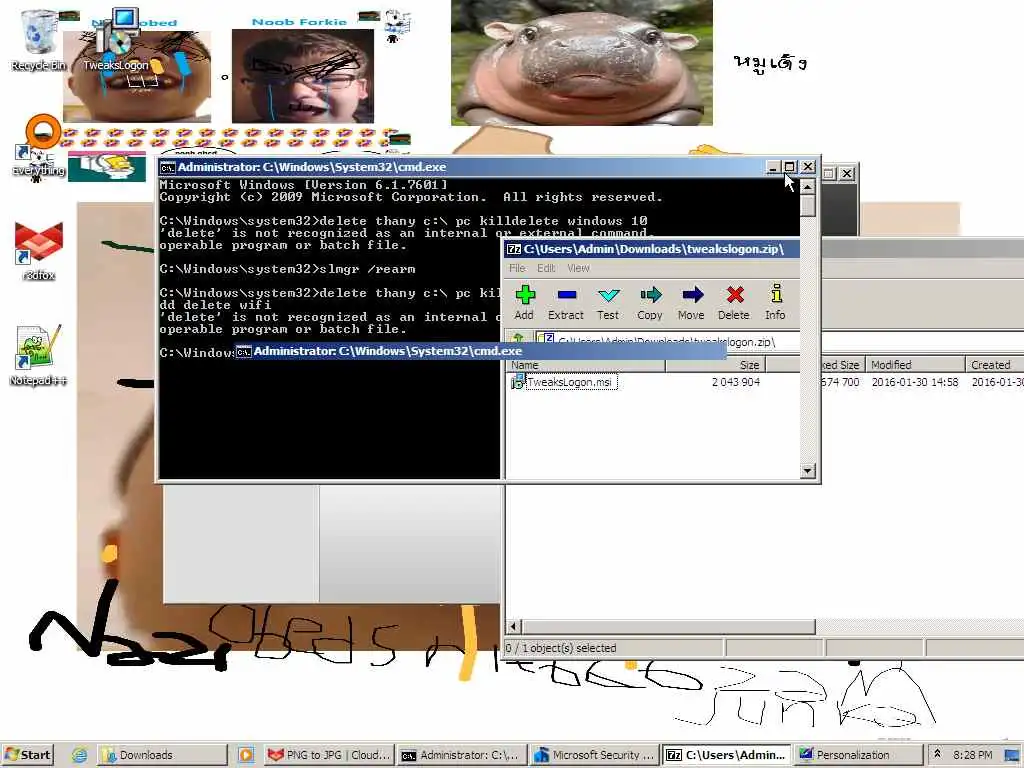Click the Add button in 7-Zip toolbar
The image size is (1024, 768).
(524, 302)
